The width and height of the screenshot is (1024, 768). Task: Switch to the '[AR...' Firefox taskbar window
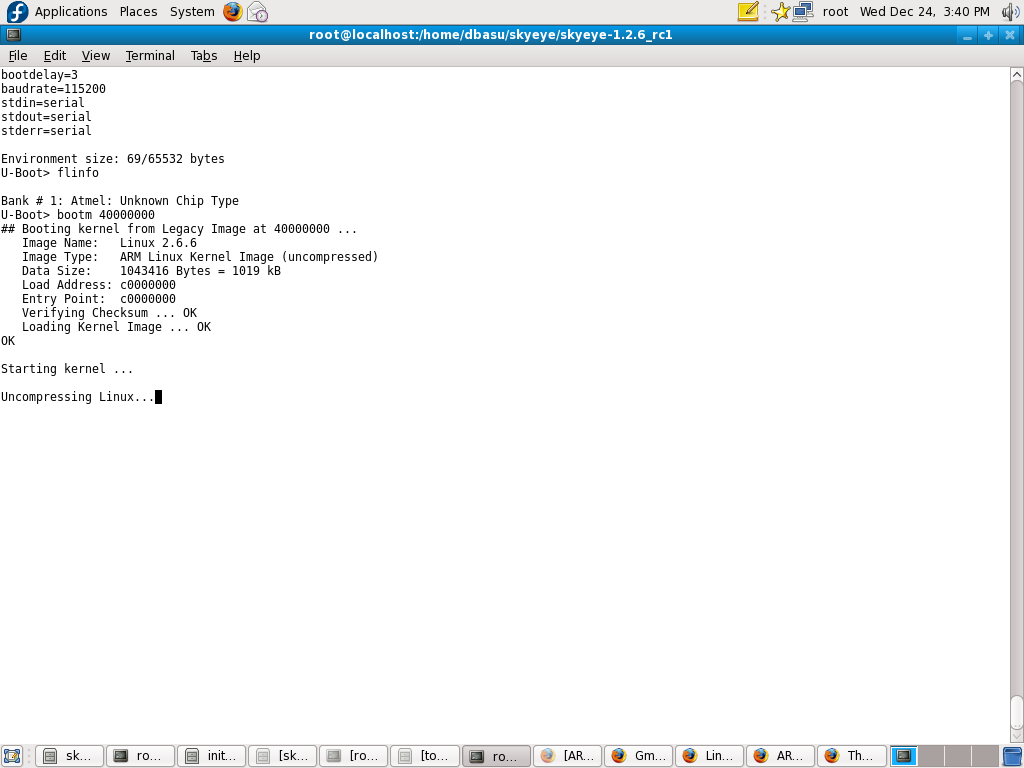pyautogui.click(x=568, y=756)
